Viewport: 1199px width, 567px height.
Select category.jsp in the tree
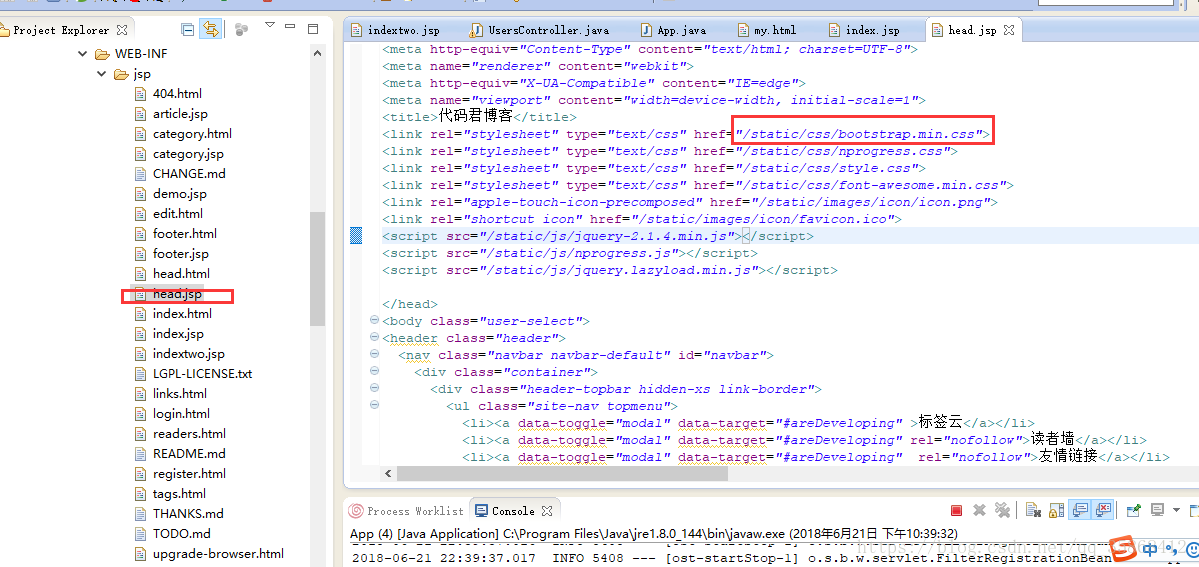tap(188, 154)
